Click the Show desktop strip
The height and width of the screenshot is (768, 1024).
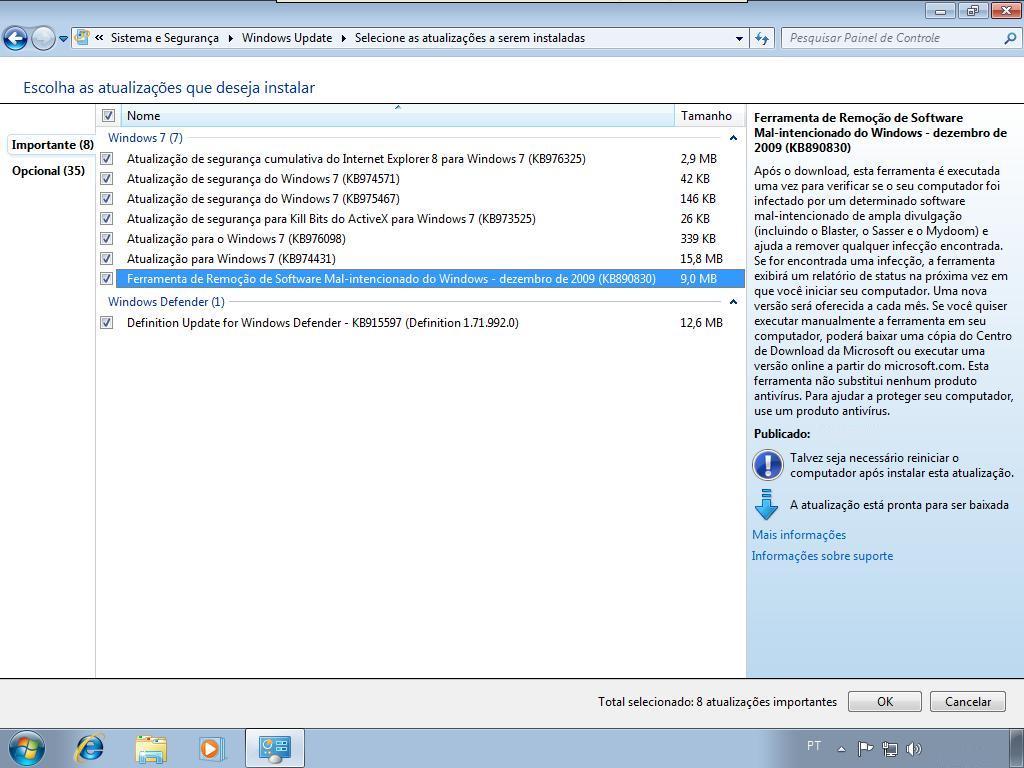(1016, 748)
